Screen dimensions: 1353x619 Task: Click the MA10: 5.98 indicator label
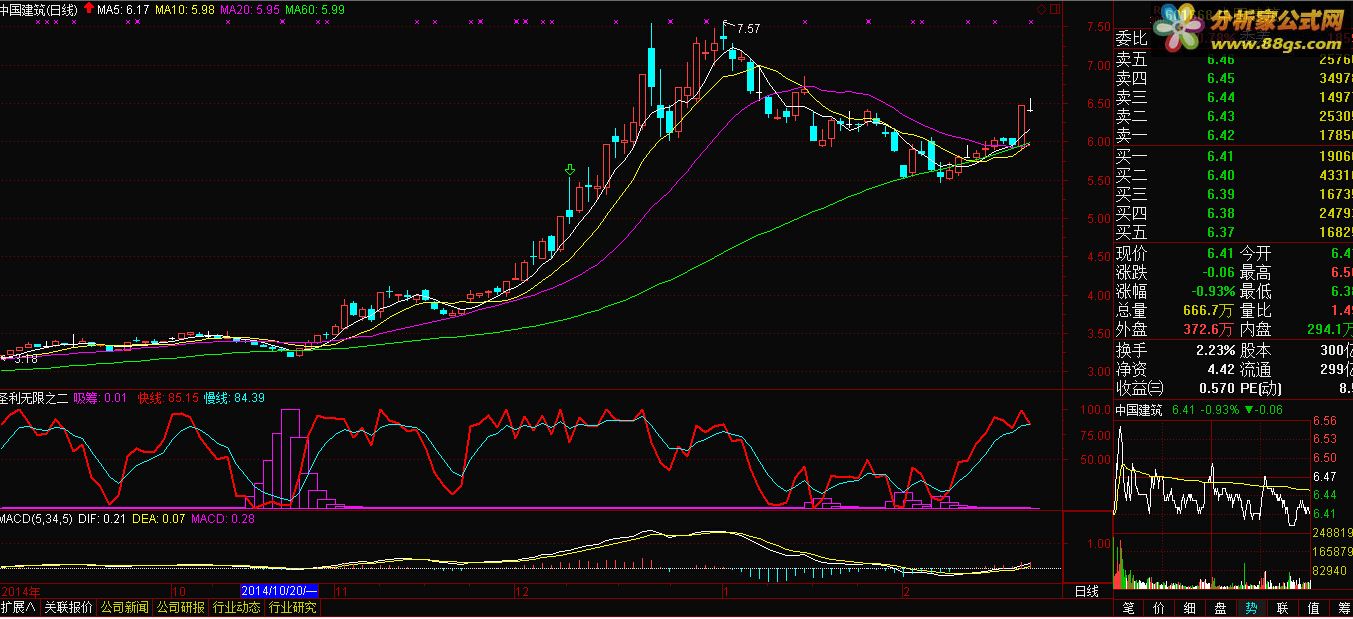click(x=185, y=9)
